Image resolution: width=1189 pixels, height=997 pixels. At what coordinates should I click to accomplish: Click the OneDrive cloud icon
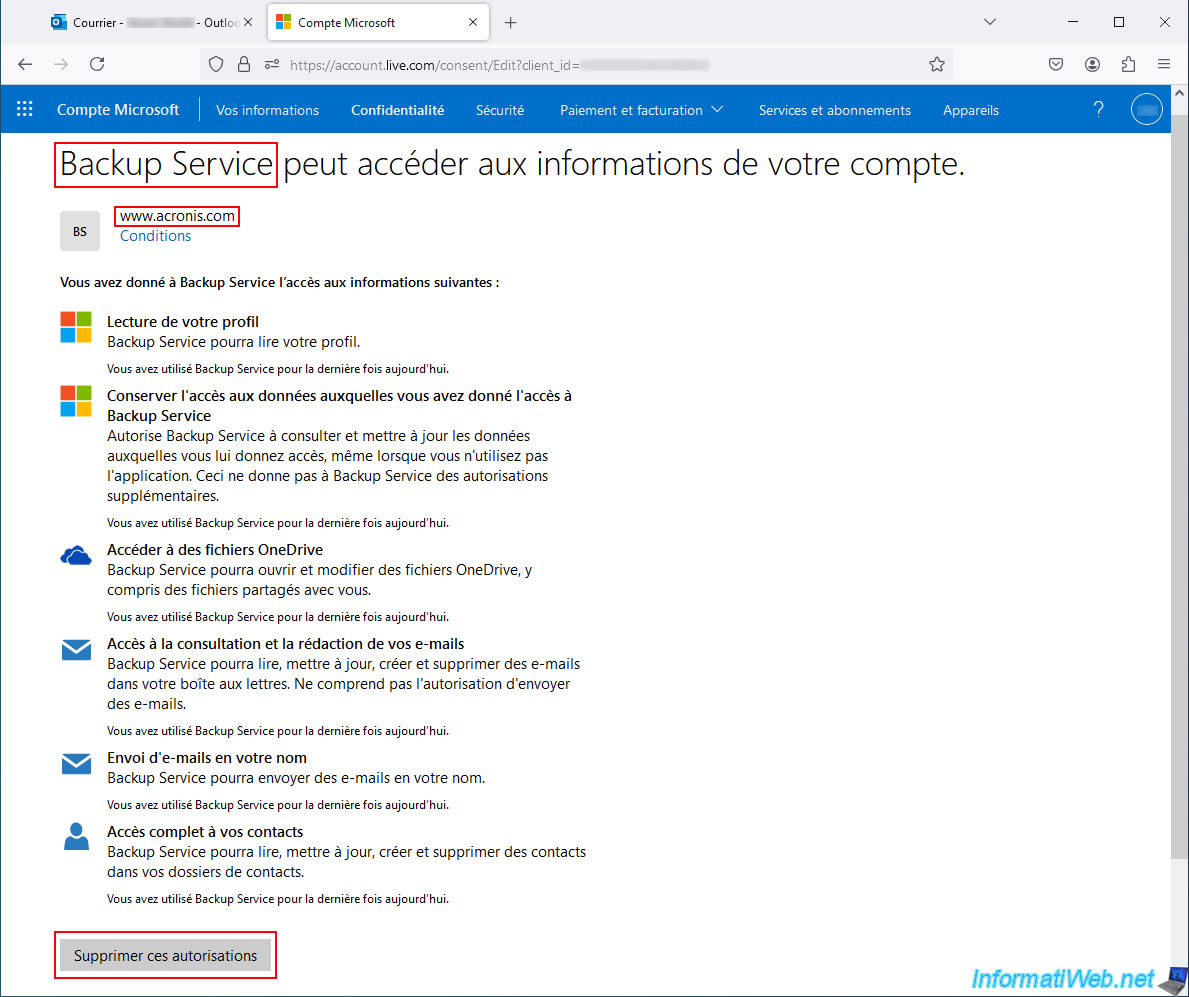pos(76,556)
